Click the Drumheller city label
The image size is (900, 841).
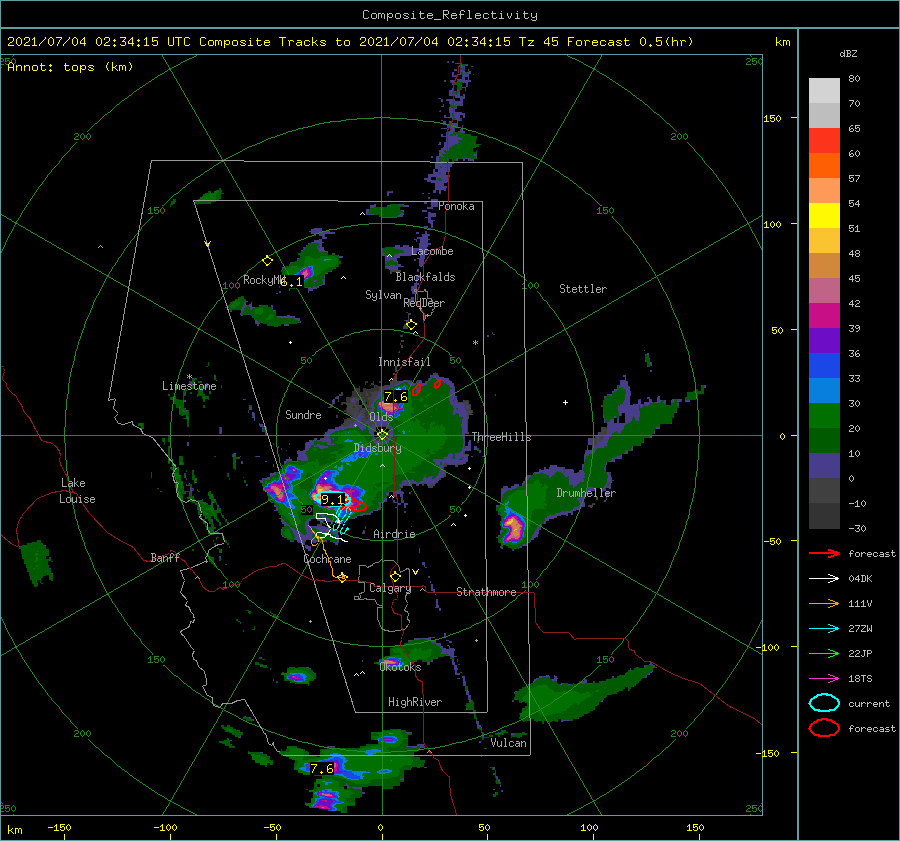(586, 493)
